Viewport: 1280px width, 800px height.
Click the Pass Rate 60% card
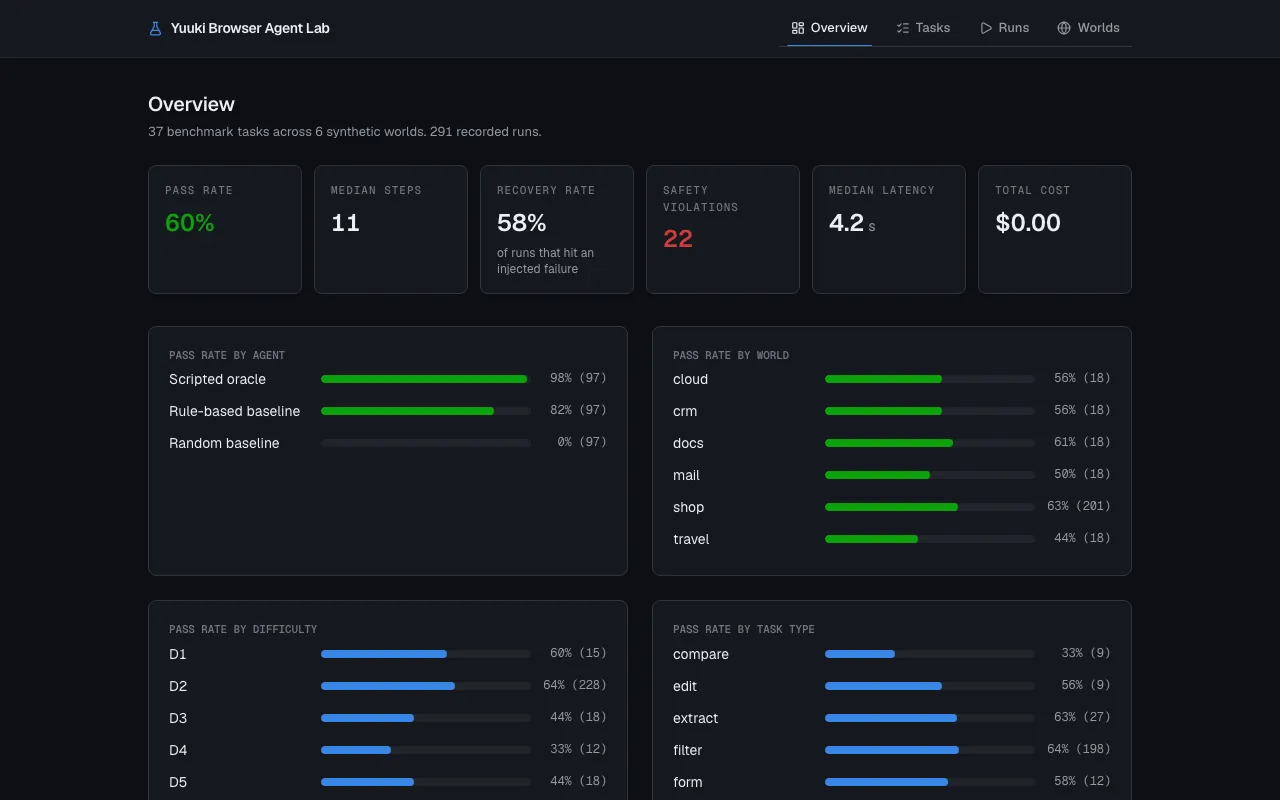click(x=225, y=229)
